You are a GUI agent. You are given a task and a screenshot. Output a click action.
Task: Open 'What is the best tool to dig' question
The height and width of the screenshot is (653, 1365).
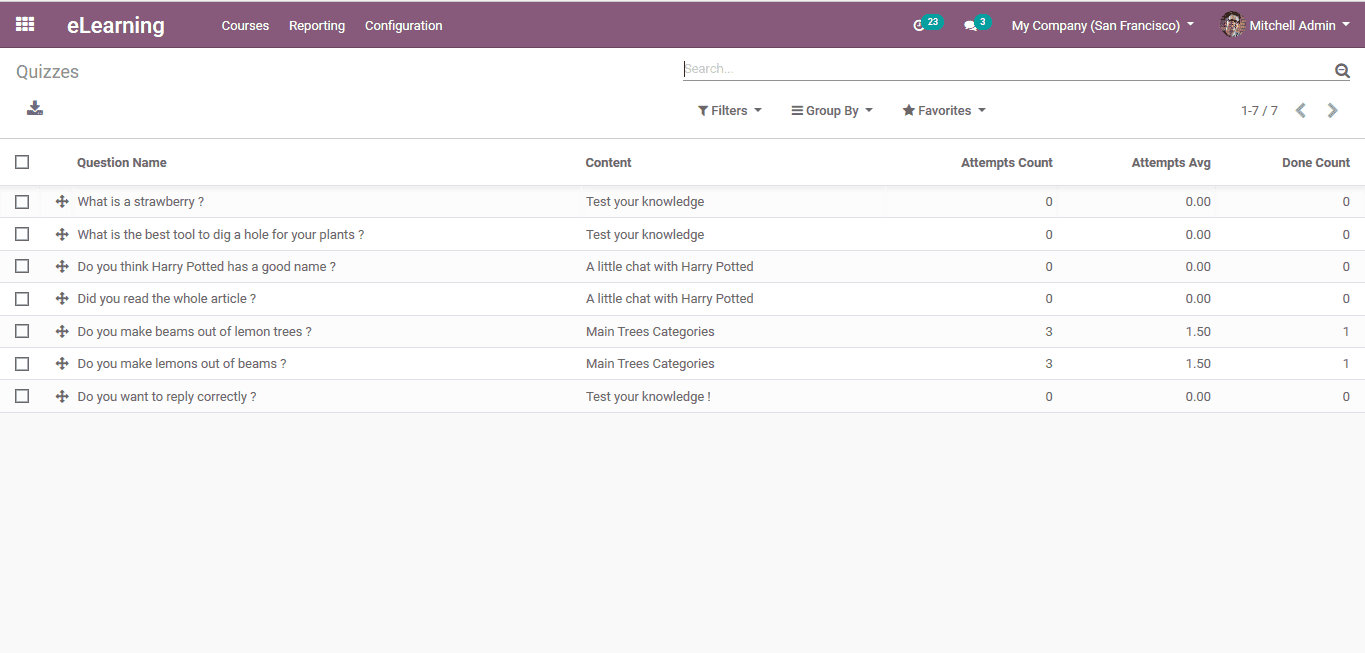click(x=221, y=235)
